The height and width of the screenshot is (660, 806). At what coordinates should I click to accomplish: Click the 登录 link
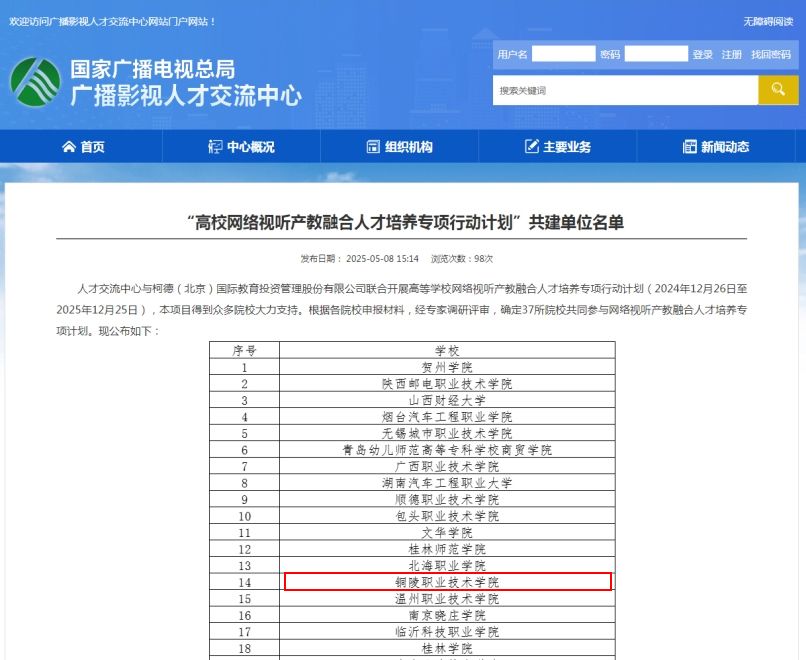click(x=703, y=54)
